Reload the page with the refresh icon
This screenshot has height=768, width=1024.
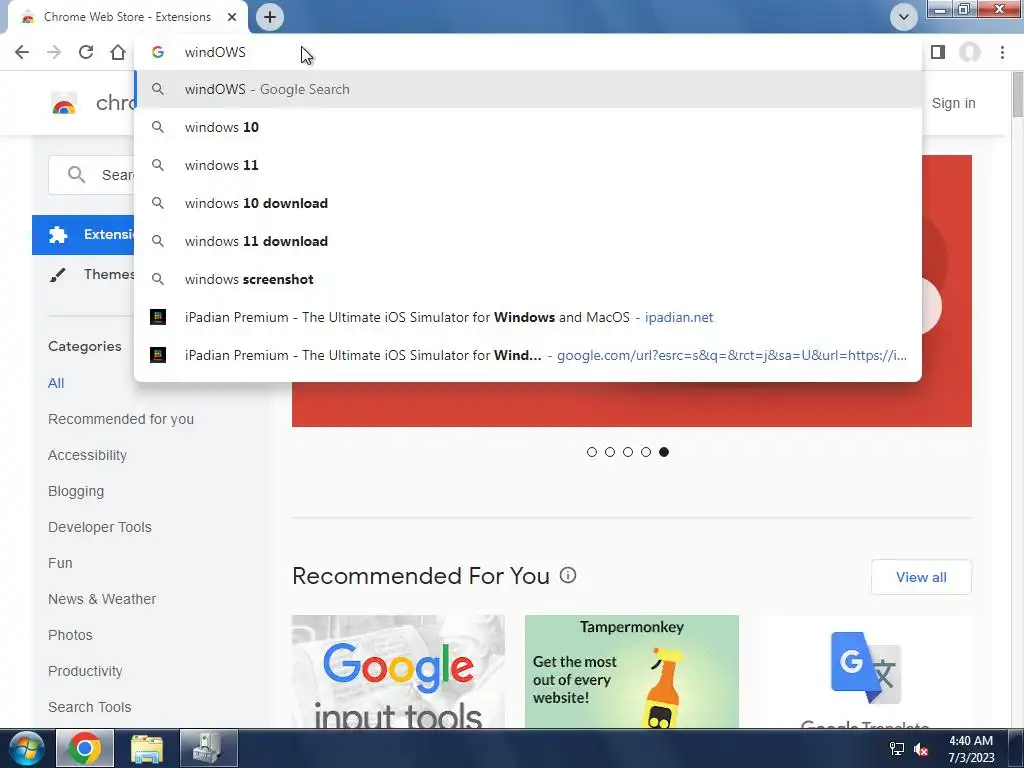point(86,52)
